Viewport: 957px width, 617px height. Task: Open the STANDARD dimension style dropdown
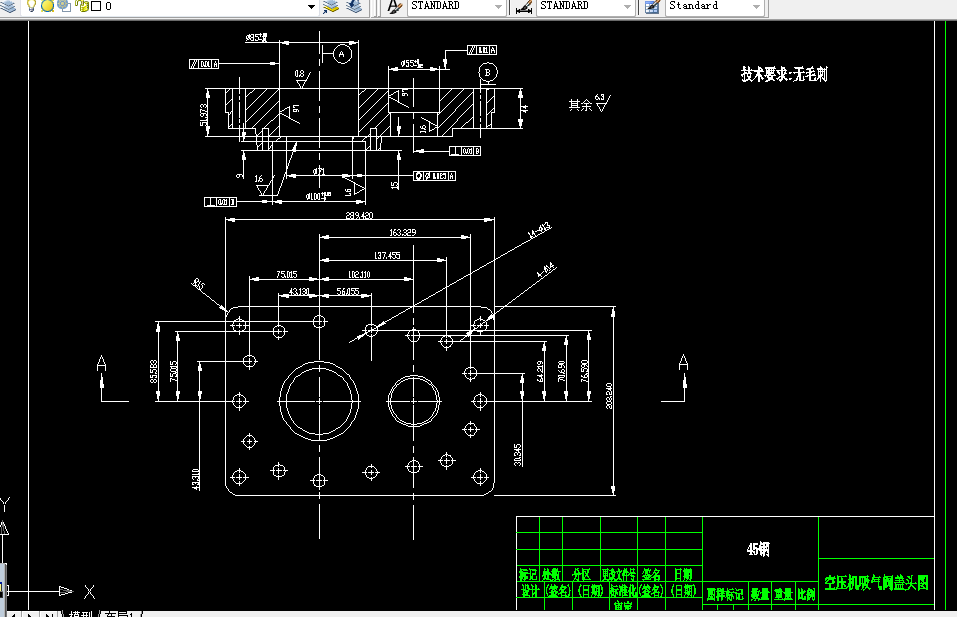coord(627,8)
